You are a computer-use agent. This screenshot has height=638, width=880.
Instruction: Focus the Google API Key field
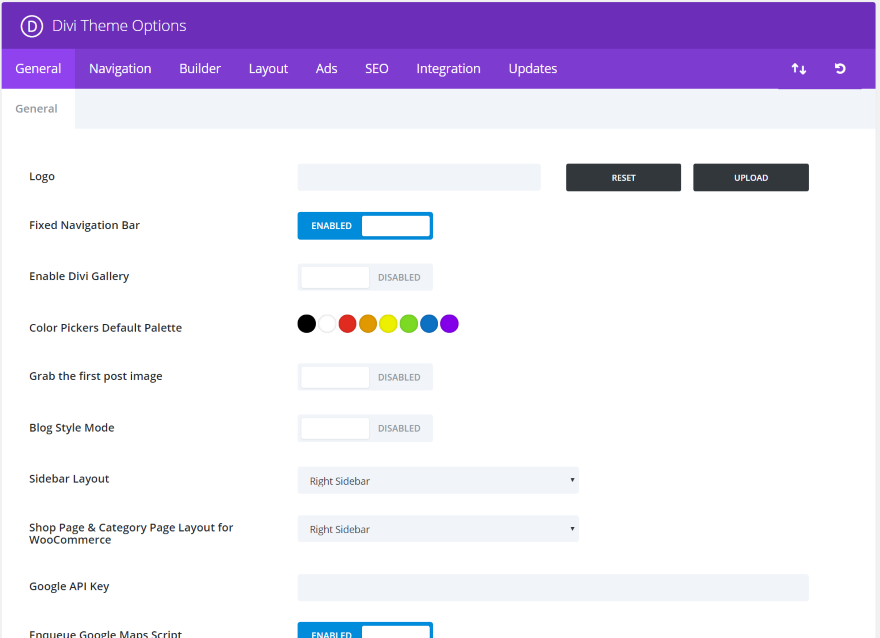pos(553,588)
